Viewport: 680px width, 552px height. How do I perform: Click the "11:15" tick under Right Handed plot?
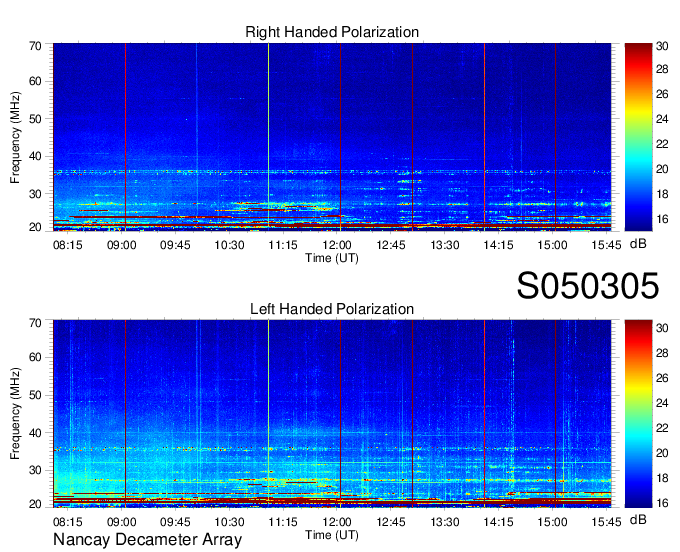tap(283, 245)
